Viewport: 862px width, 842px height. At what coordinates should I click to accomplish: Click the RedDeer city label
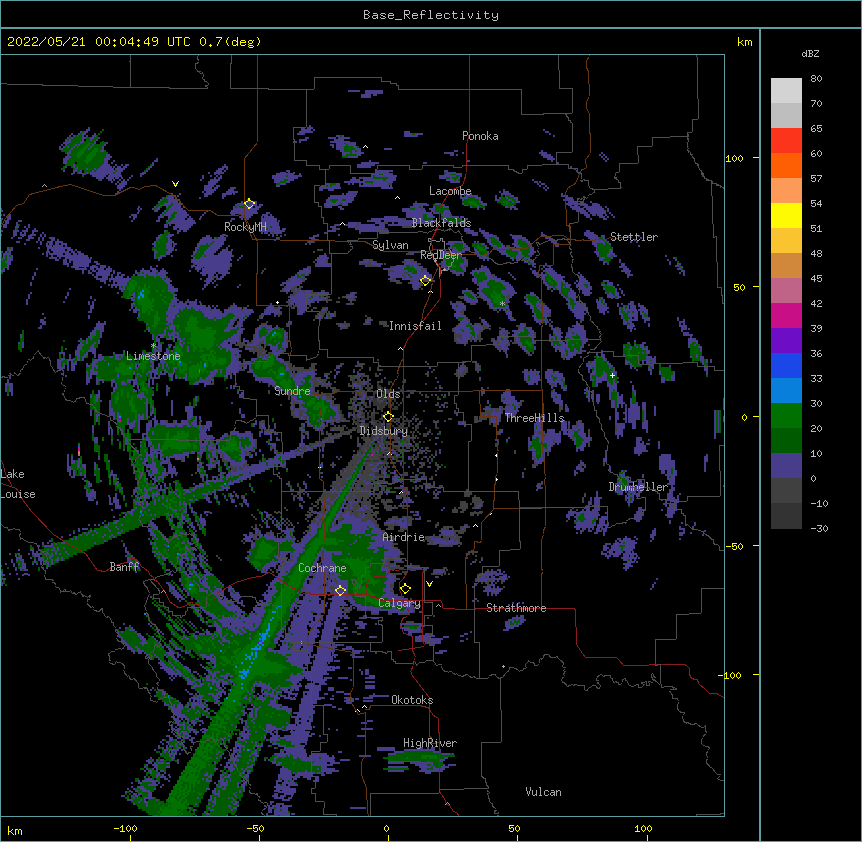[441, 255]
